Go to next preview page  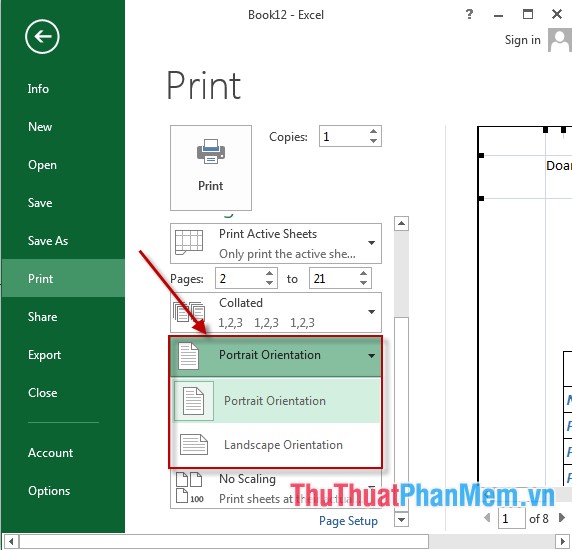point(562,518)
